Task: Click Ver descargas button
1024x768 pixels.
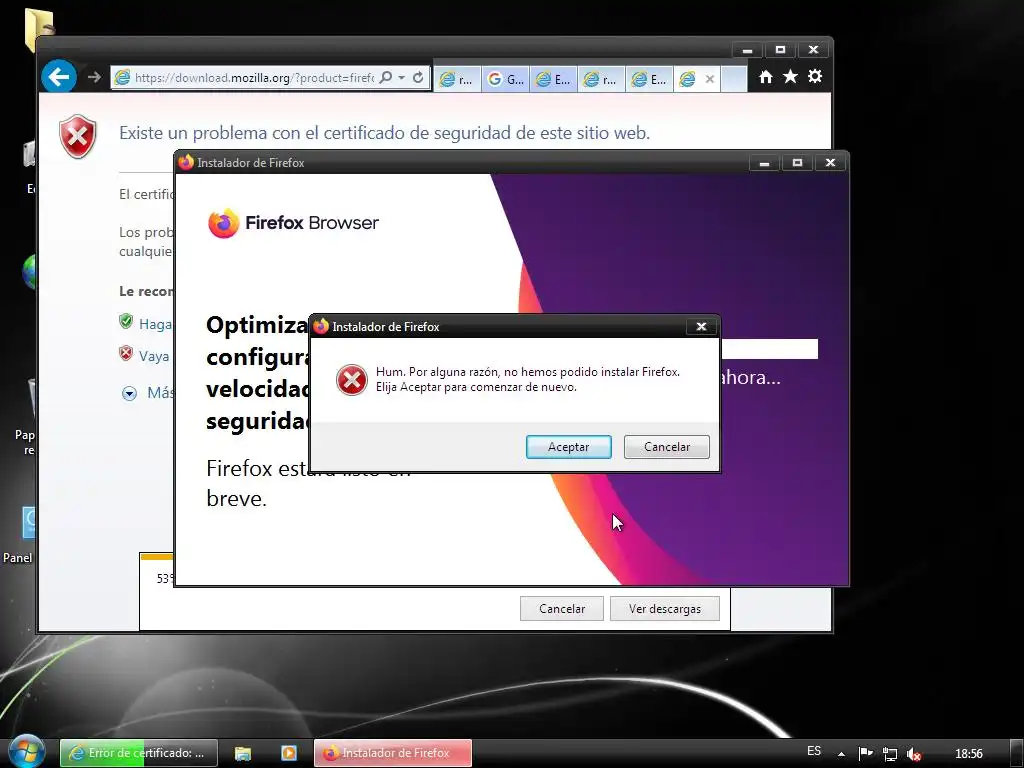Action: click(665, 609)
